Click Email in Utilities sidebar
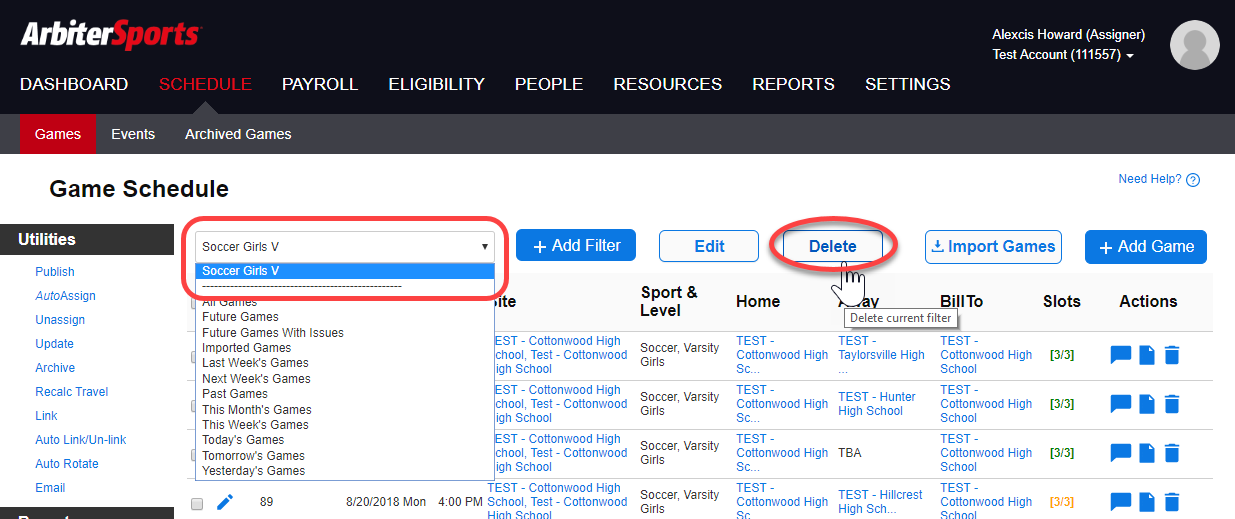The image size is (1235, 519). pos(50,488)
